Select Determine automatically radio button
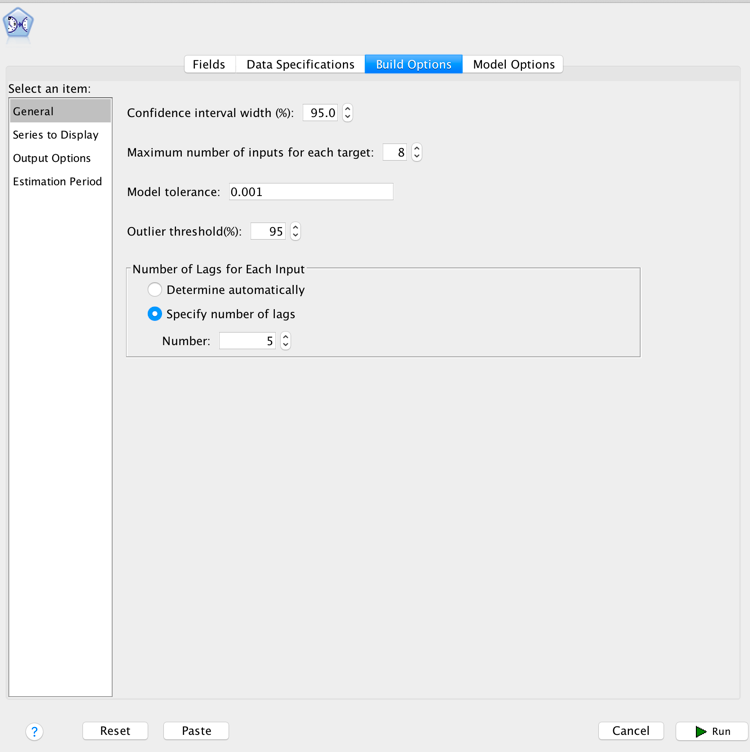 [x=154, y=290]
